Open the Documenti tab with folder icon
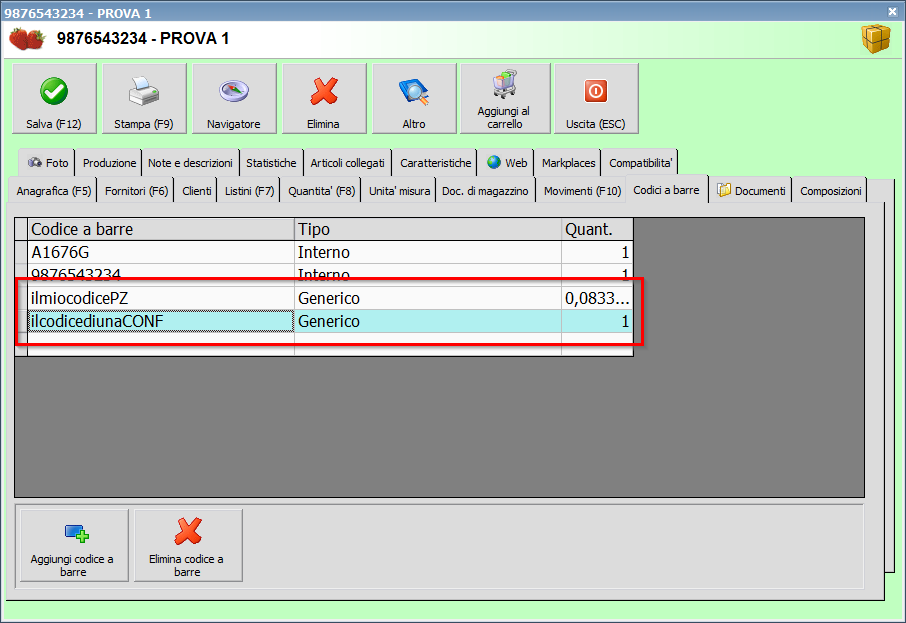 [751, 191]
